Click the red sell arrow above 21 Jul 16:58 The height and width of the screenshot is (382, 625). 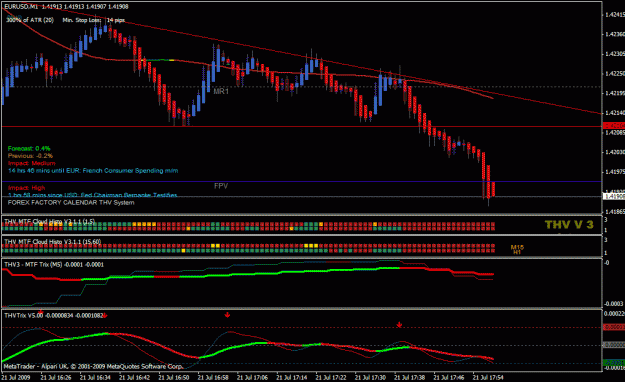click(227, 315)
